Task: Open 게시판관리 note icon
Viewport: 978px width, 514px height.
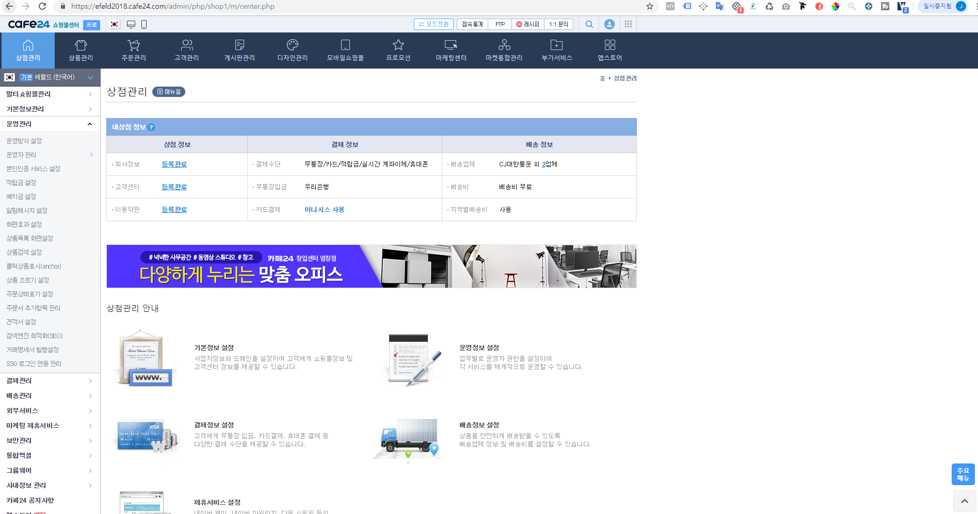Action: [240, 50]
